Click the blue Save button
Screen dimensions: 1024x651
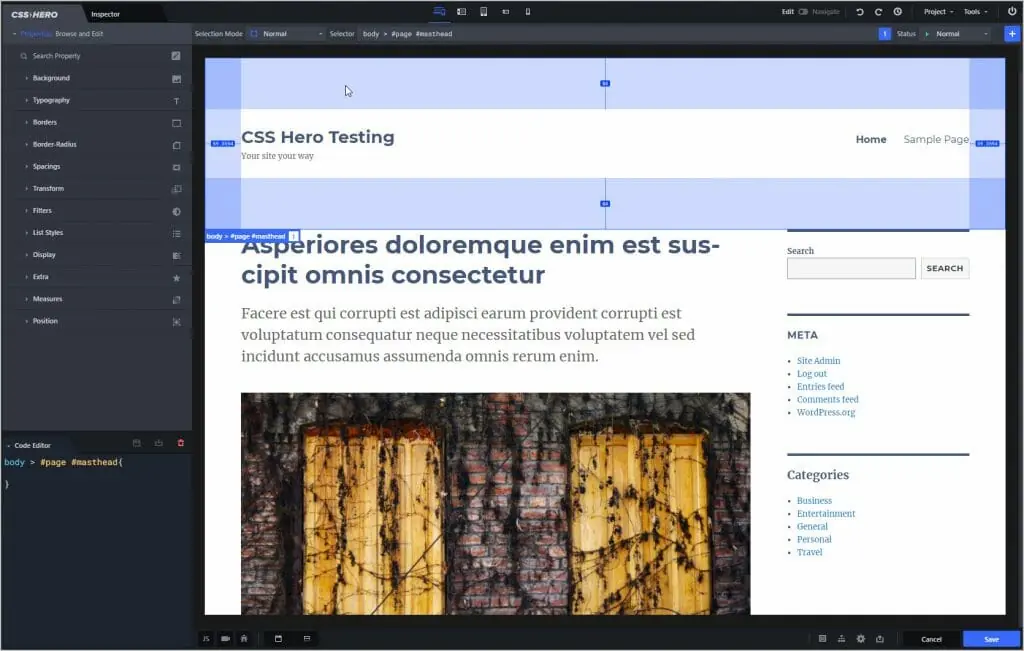point(991,638)
